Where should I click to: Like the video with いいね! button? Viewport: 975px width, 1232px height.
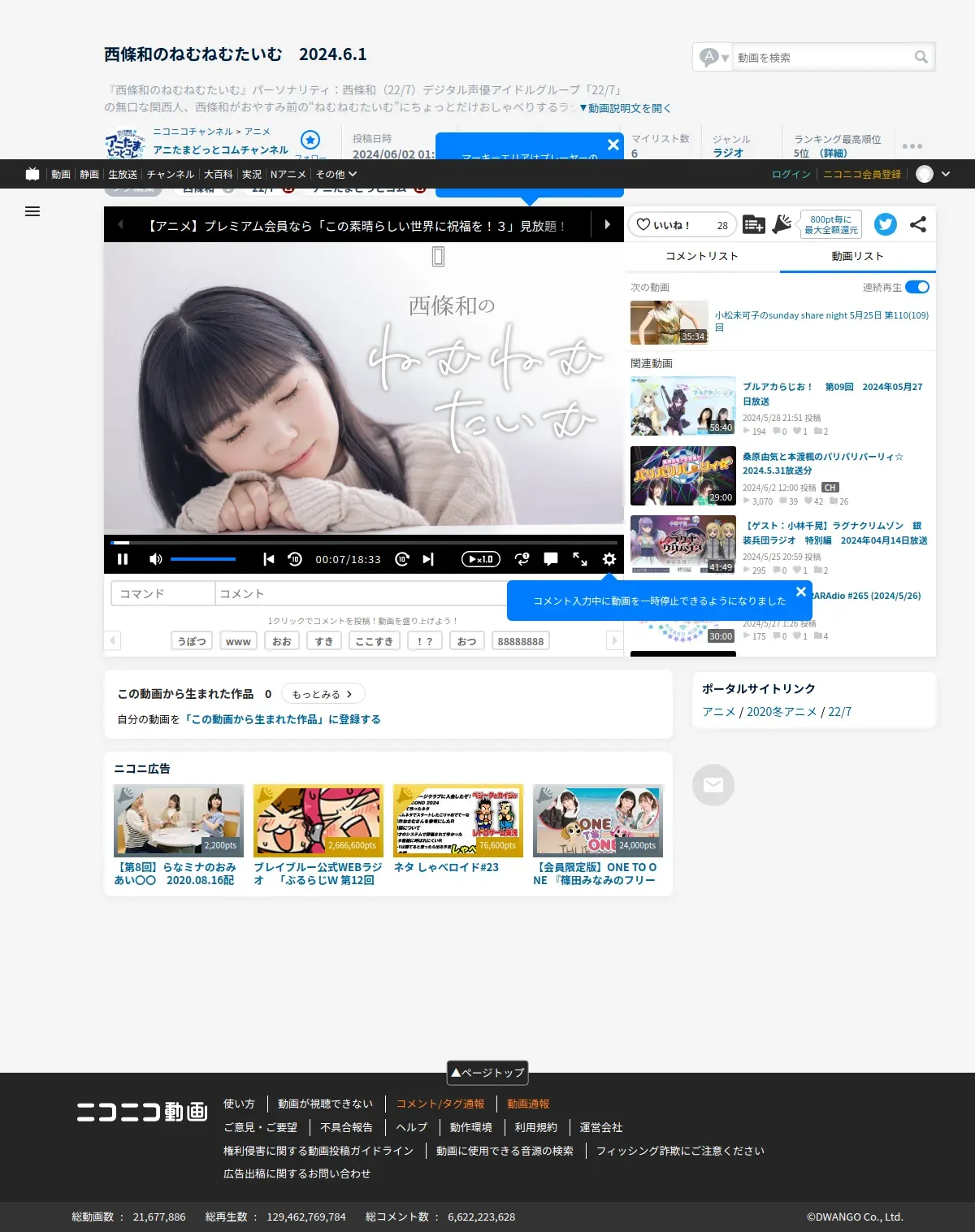point(682,225)
